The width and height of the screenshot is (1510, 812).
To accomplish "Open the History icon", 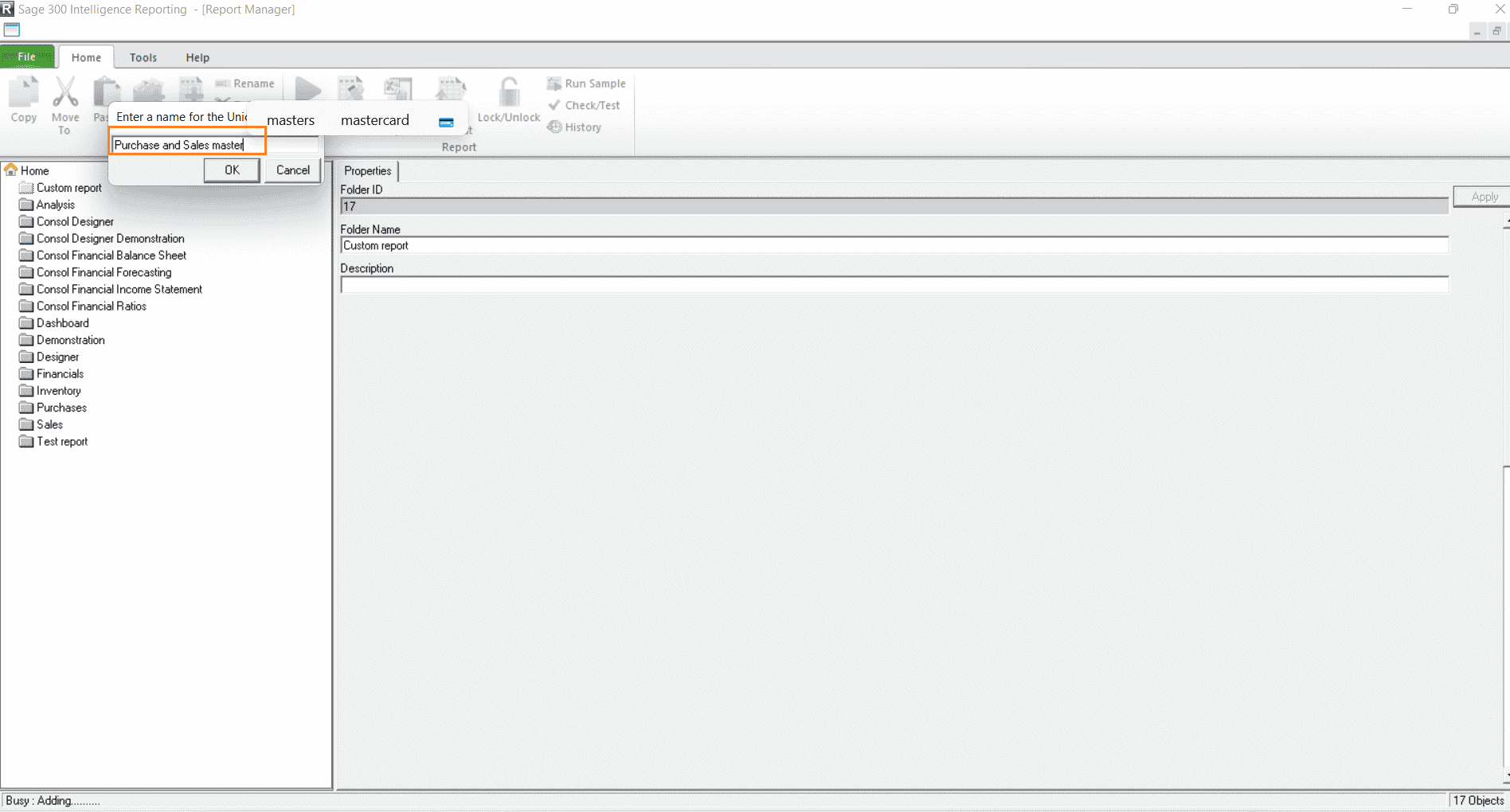I will [554, 127].
